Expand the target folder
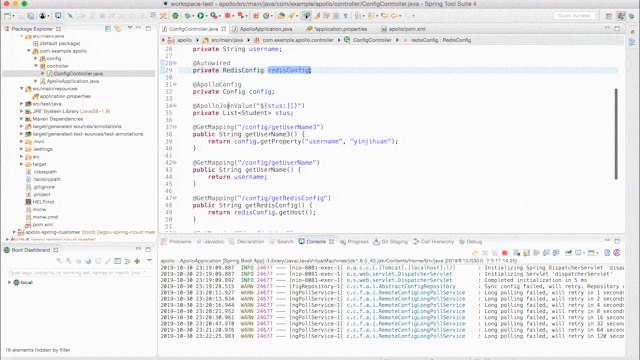This screenshot has width=640, height=360. (x=22, y=164)
